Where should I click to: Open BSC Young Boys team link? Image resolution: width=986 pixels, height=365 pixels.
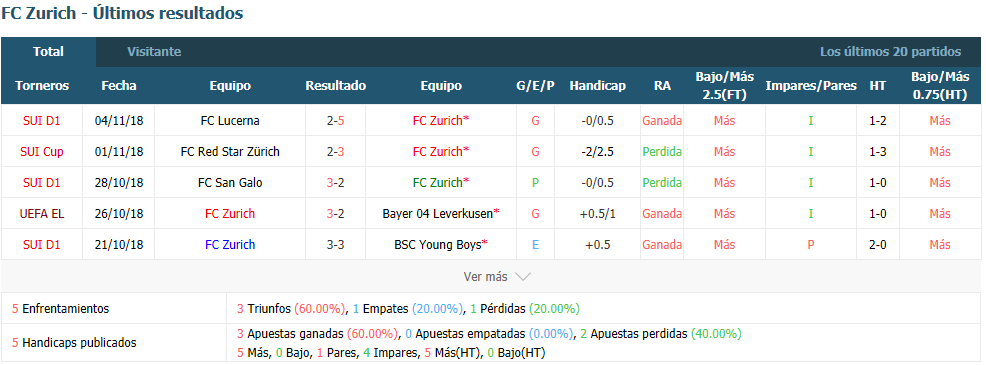pyautogui.click(x=438, y=244)
